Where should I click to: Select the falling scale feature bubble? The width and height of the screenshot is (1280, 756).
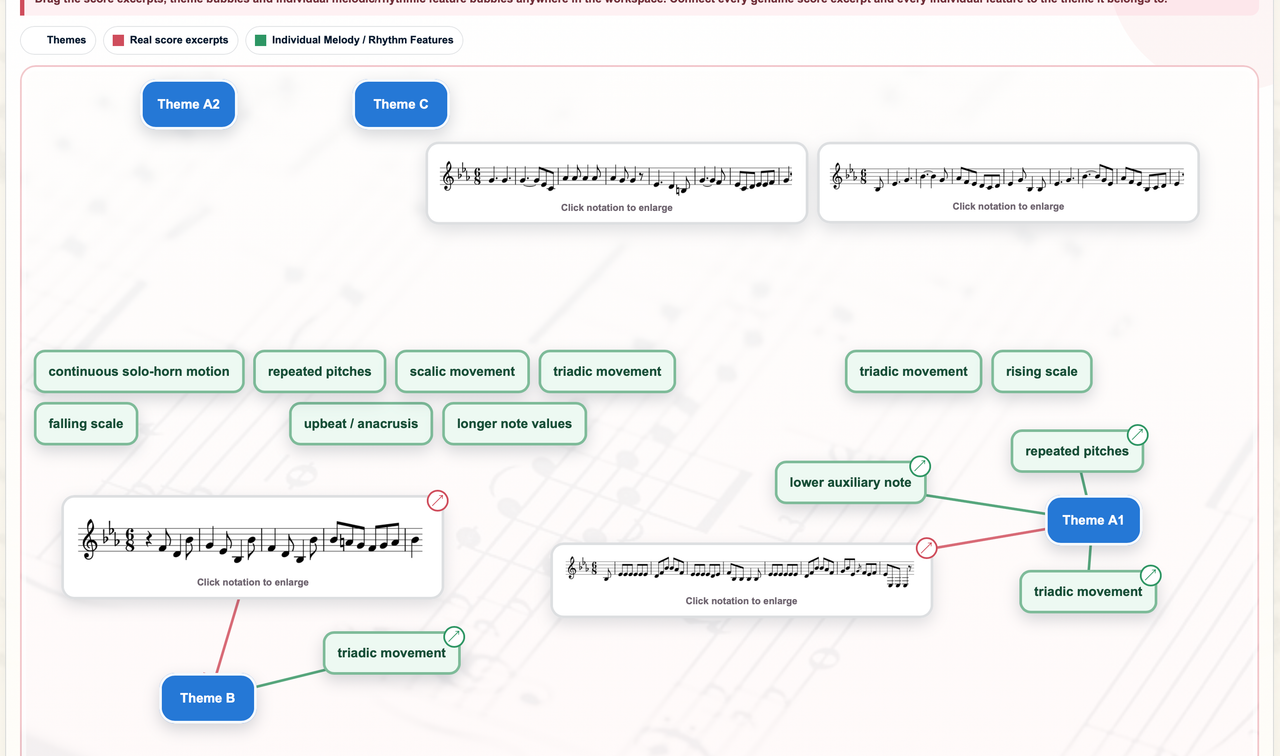pos(86,423)
